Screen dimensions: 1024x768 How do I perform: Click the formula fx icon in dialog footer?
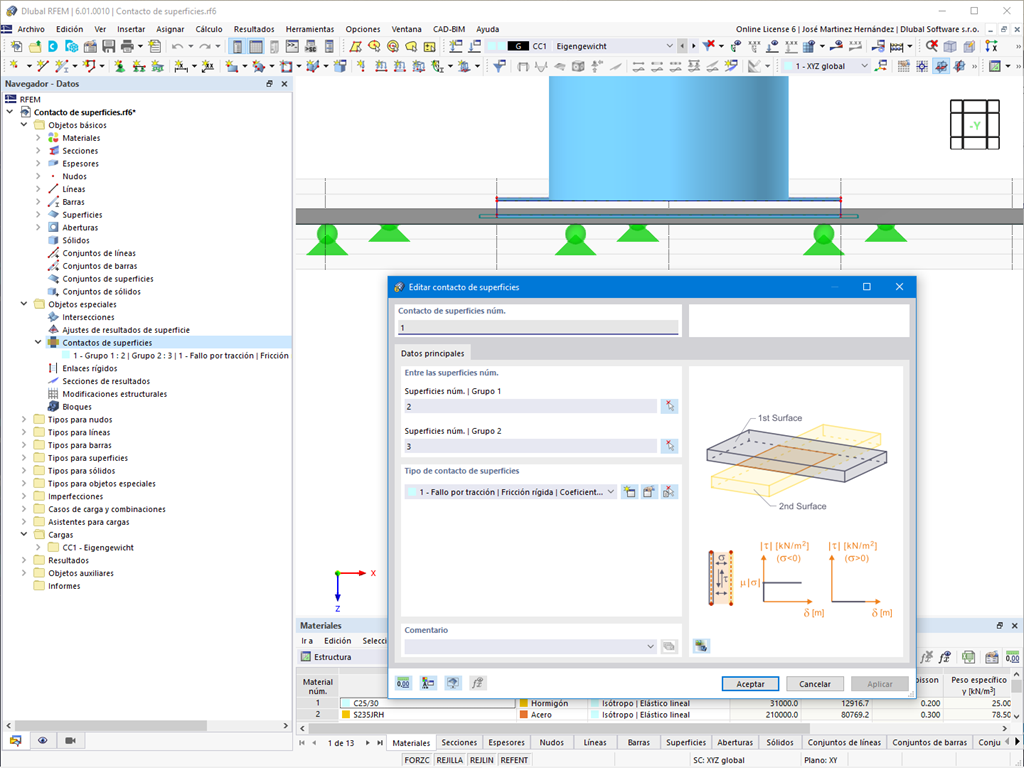point(477,683)
